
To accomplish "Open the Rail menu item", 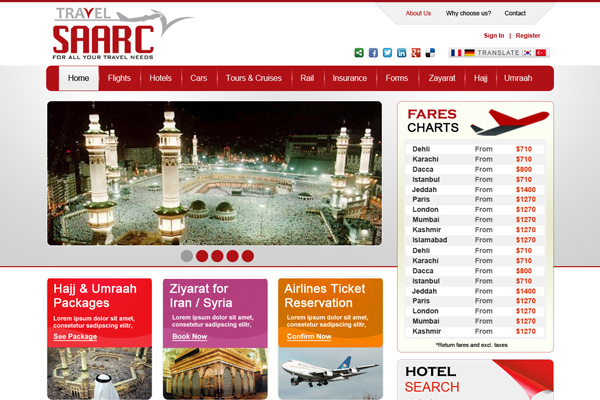I will click(307, 78).
